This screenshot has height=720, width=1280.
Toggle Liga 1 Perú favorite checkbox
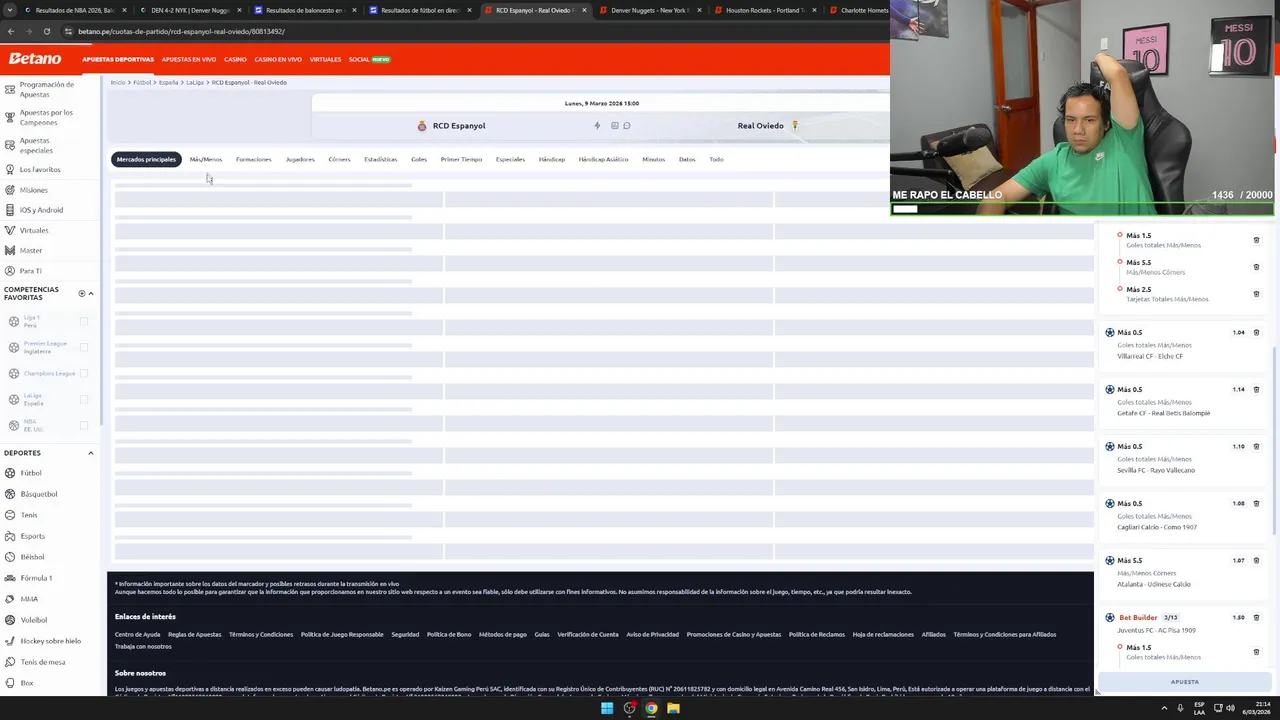pyautogui.click(x=84, y=322)
